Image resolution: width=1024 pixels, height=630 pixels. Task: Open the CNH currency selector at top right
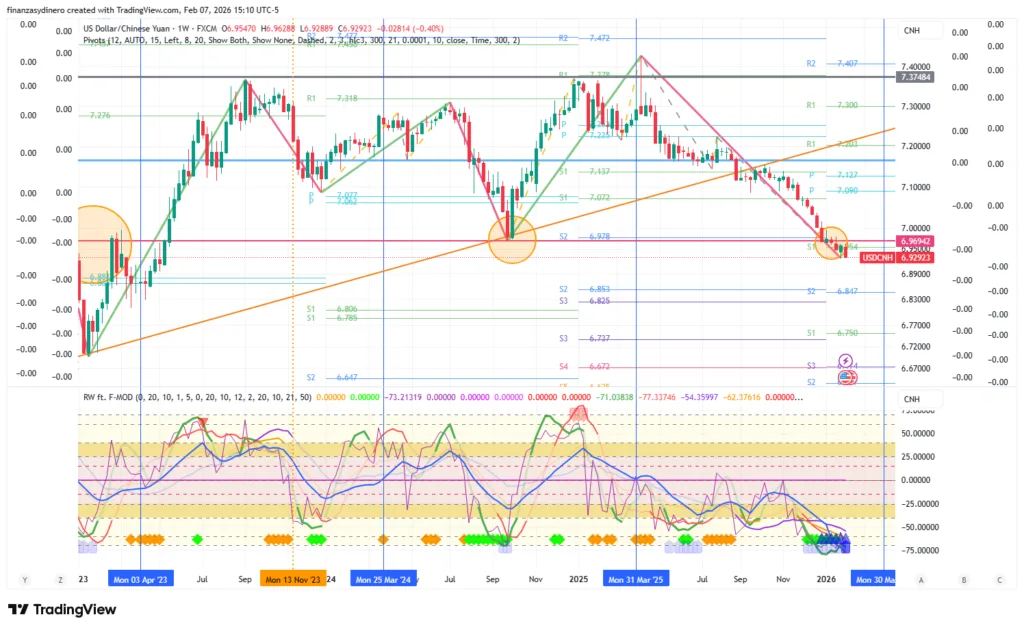[911, 30]
